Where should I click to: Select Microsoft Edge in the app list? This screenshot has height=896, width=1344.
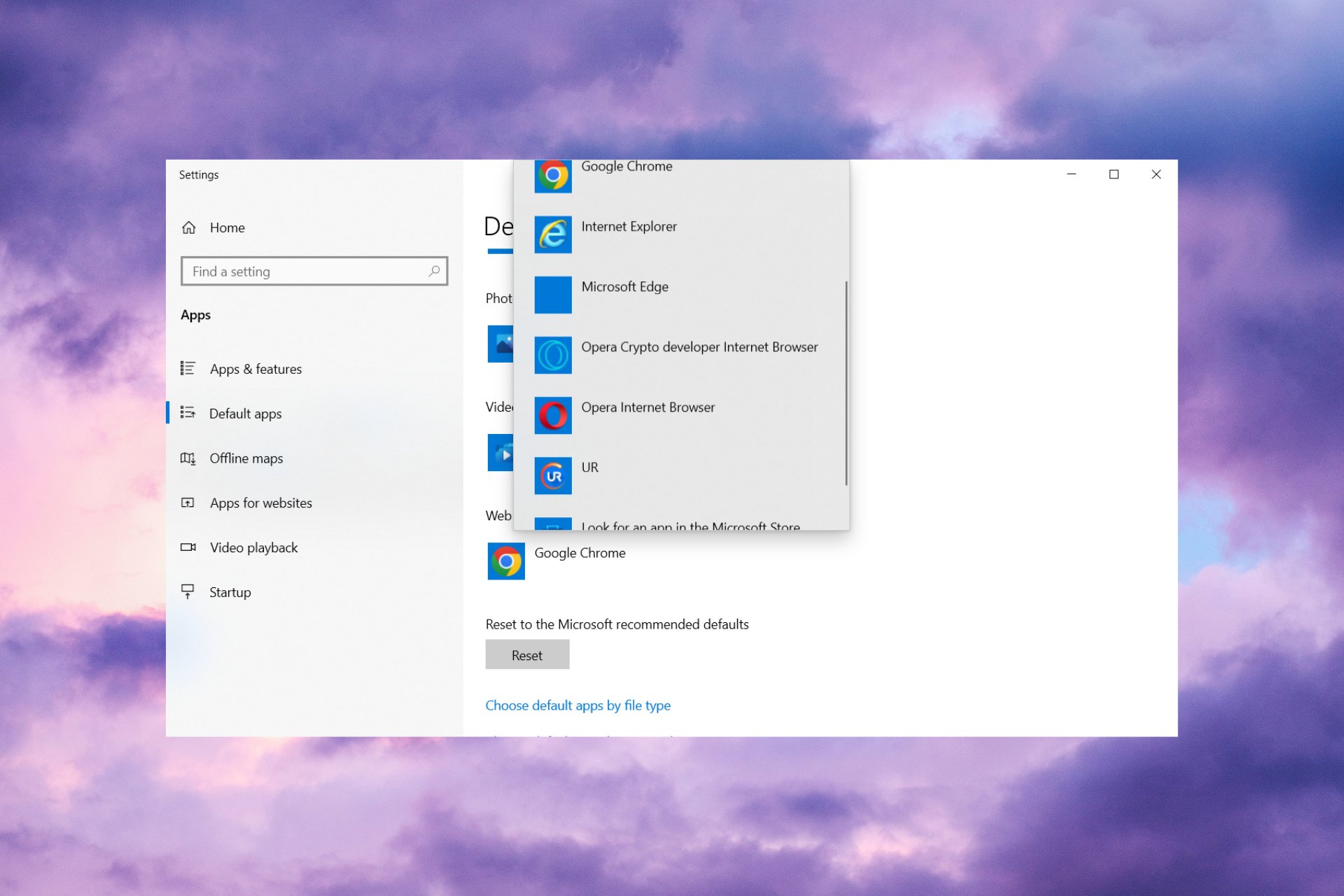[x=681, y=295]
